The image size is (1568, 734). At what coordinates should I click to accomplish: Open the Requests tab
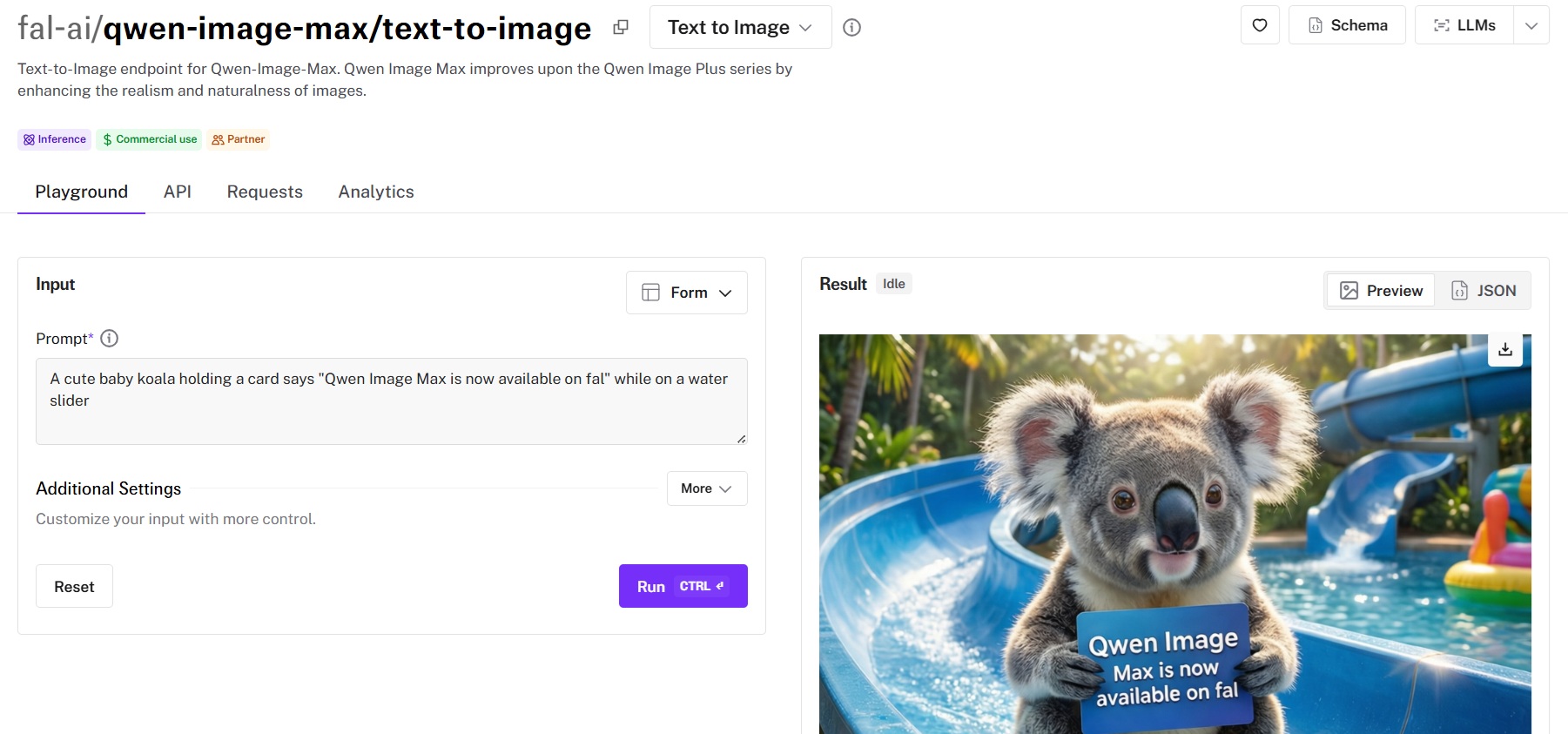[x=265, y=192]
